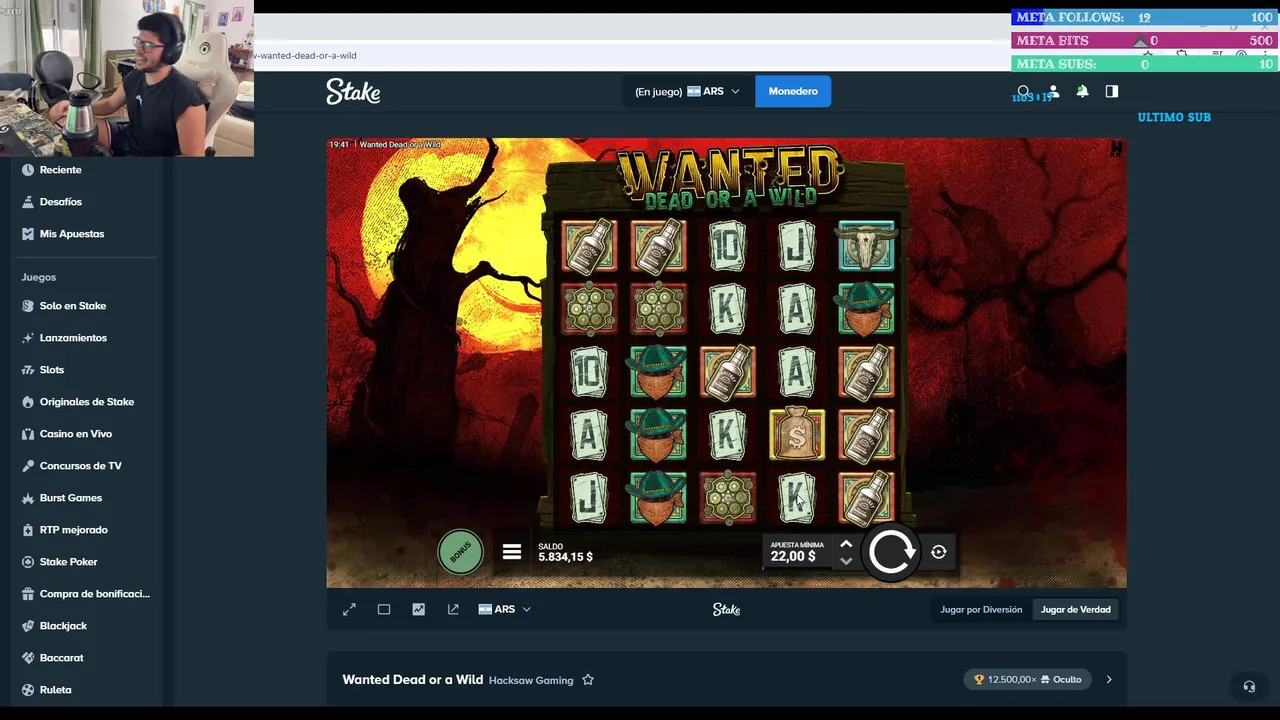Viewport: 1280px width, 720px height.
Task: Click the Stake logo in the header
Action: pos(353,92)
